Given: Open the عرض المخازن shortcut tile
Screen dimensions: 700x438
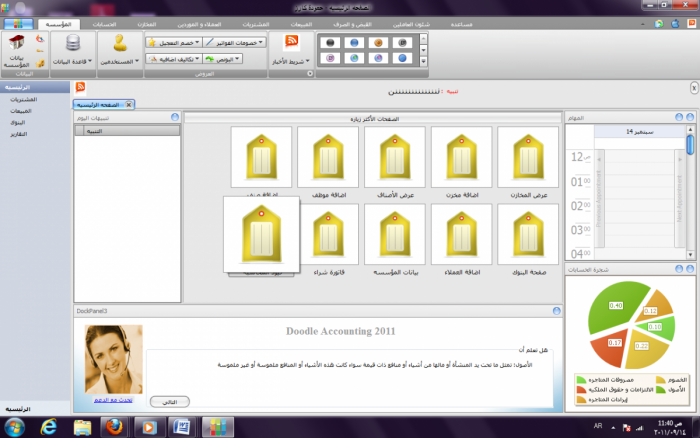Looking at the screenshot, I should [528, 157].
